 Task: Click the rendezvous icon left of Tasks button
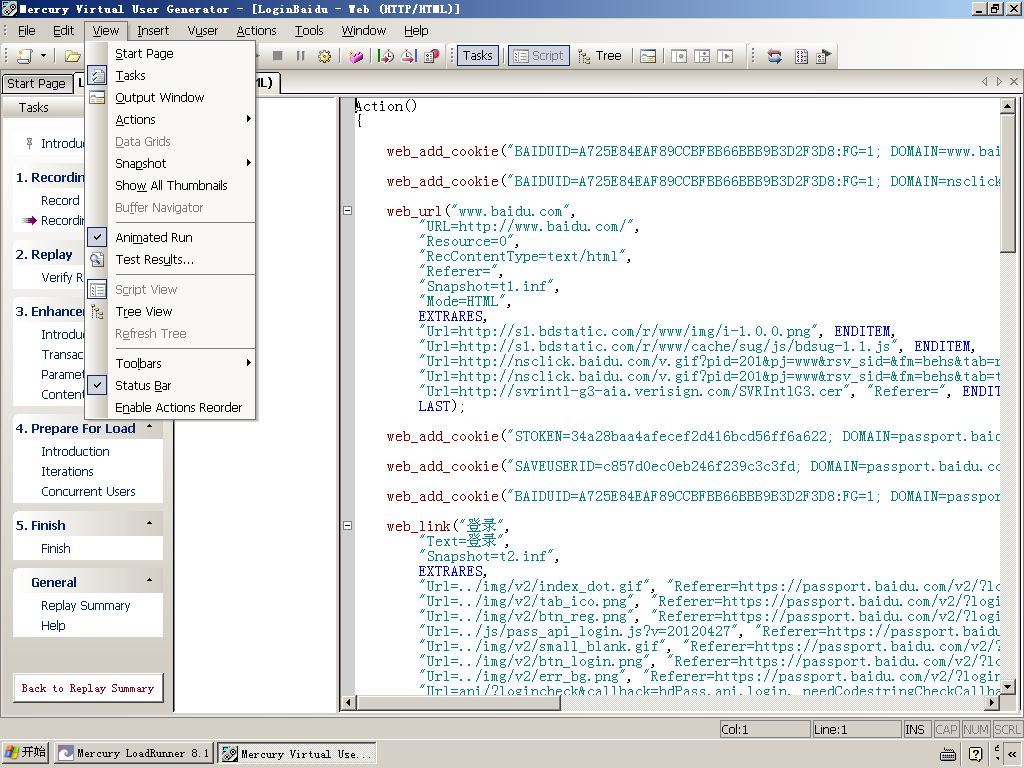431,56
